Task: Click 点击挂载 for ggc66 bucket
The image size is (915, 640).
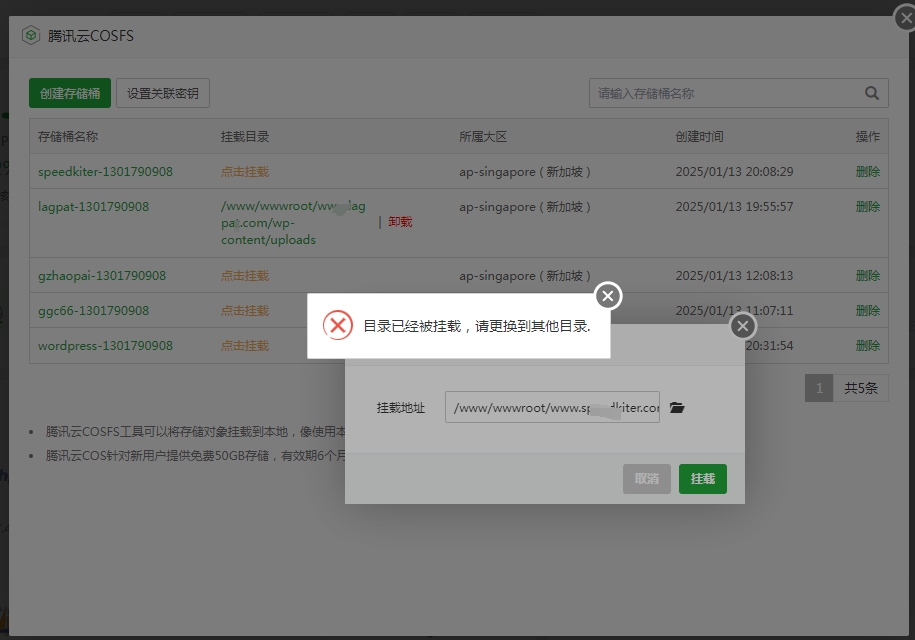Action: [x=245, y=310]
